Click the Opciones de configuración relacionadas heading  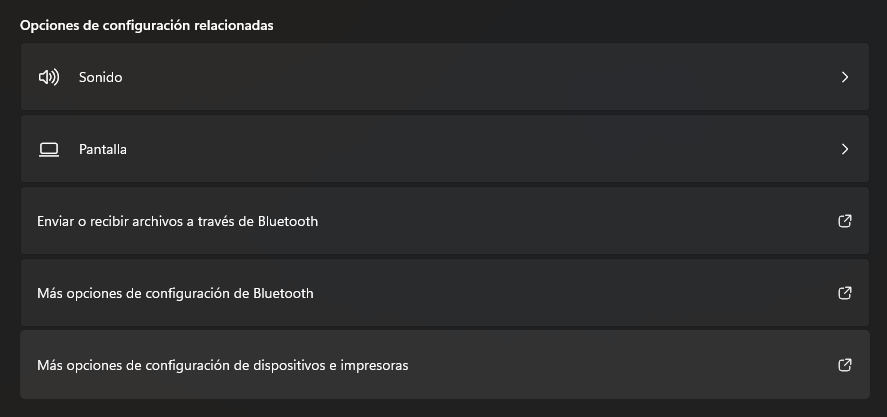click(147, 25)
